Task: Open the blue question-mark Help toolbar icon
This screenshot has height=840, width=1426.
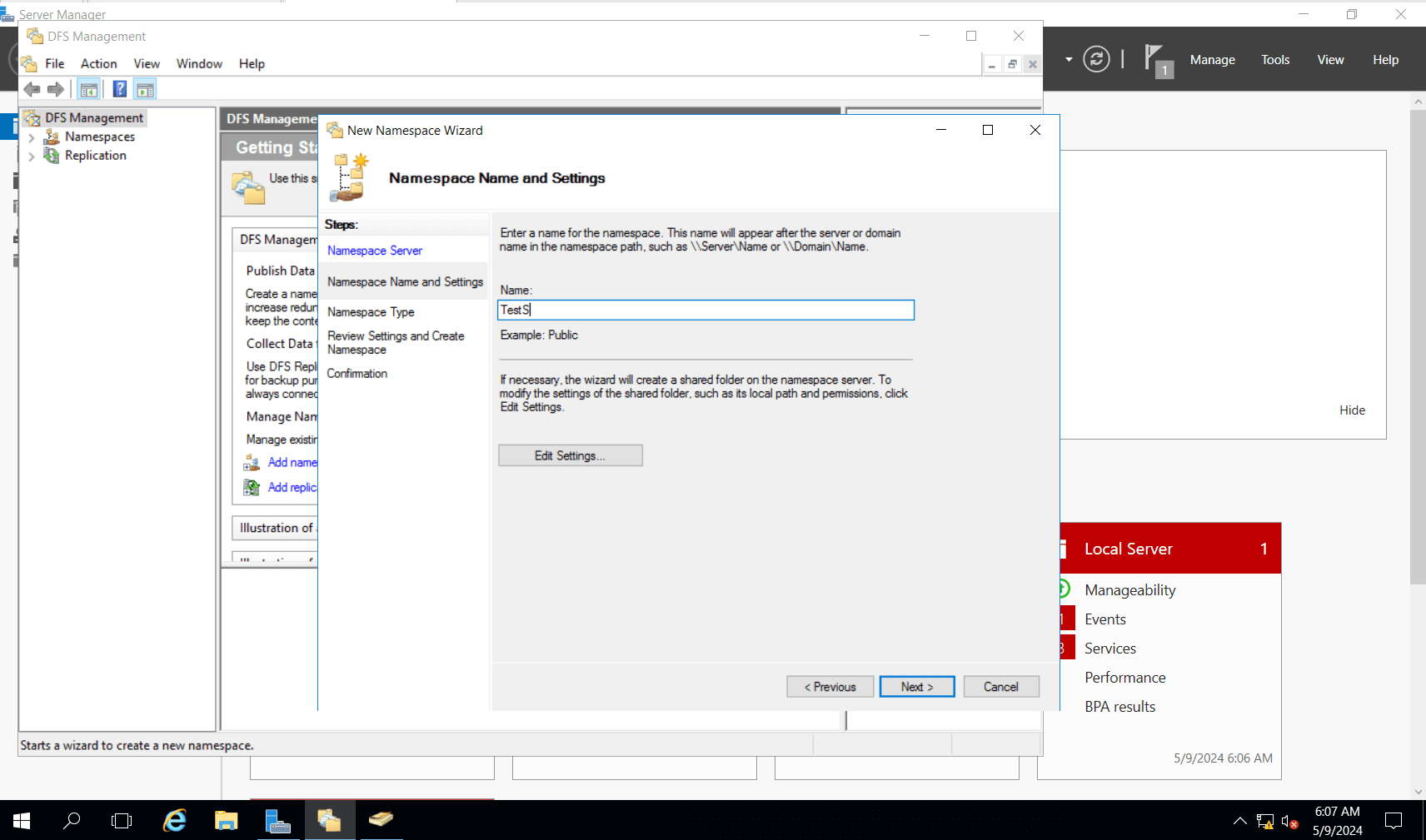Action: pos(120,89)
